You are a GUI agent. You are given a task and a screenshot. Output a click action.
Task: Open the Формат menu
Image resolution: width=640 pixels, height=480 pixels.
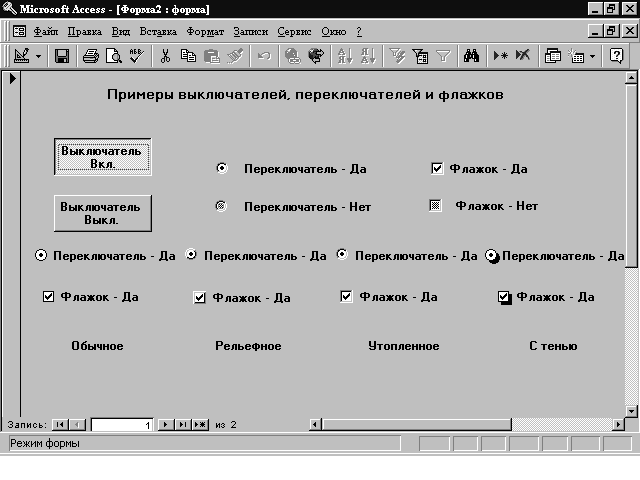pos(205,31)
